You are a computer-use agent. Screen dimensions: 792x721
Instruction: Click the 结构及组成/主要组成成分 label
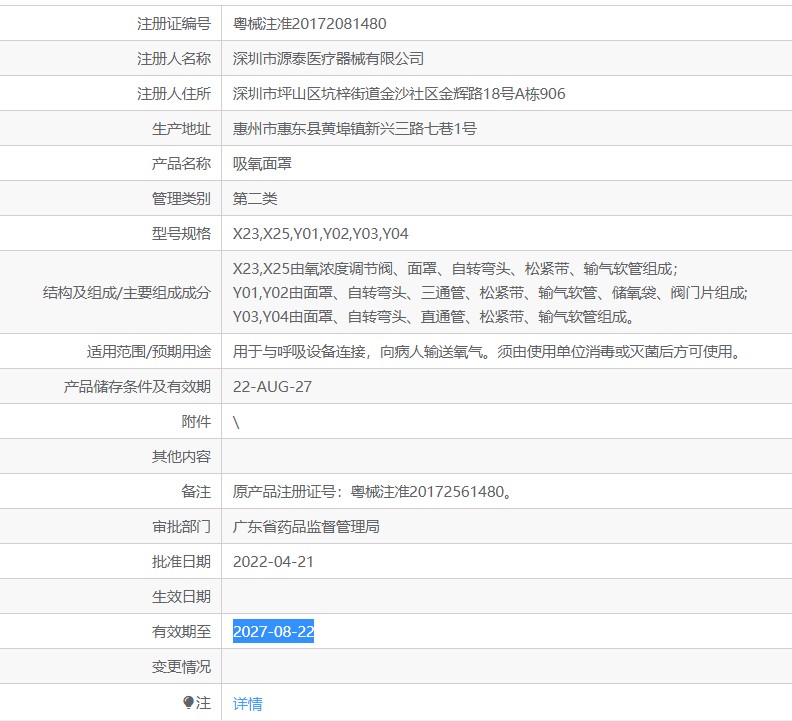(x=127, y=293)
